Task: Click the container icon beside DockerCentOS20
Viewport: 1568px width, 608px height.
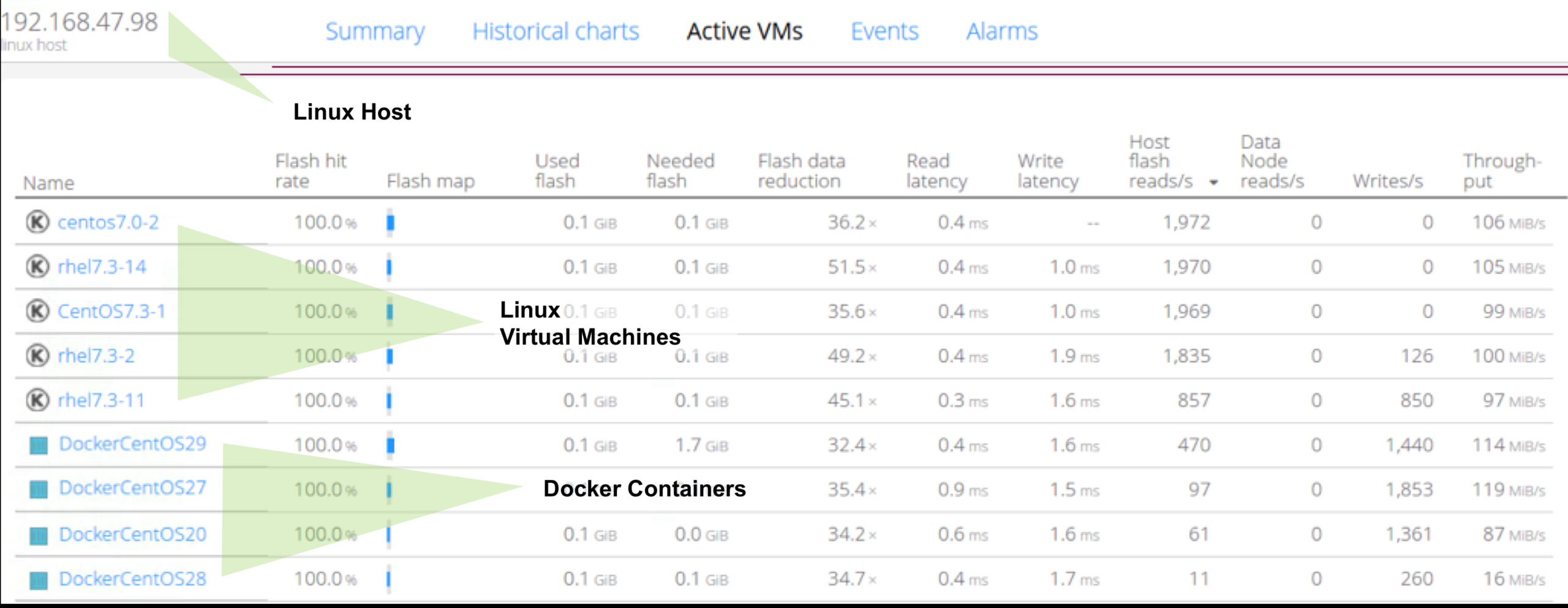Action: pyautogui.click(x=39, y=536)
